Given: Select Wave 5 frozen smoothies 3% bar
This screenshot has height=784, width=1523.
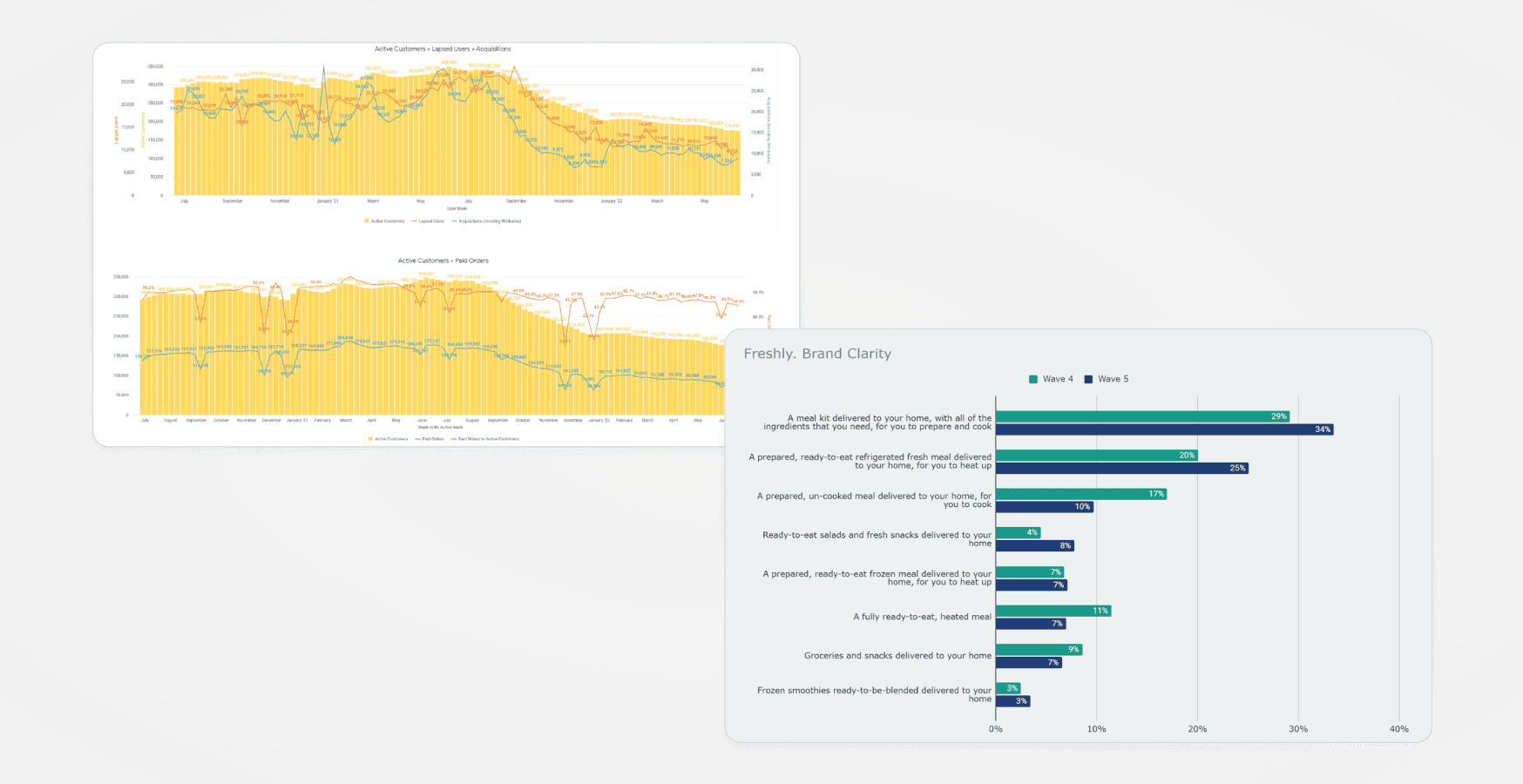Looking at the screenshot, I should pyautogui.click(x=1013, y=700).
